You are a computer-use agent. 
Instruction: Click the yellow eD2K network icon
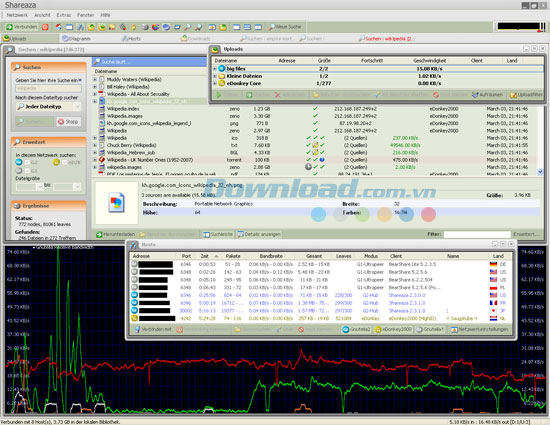click(56, 162)
